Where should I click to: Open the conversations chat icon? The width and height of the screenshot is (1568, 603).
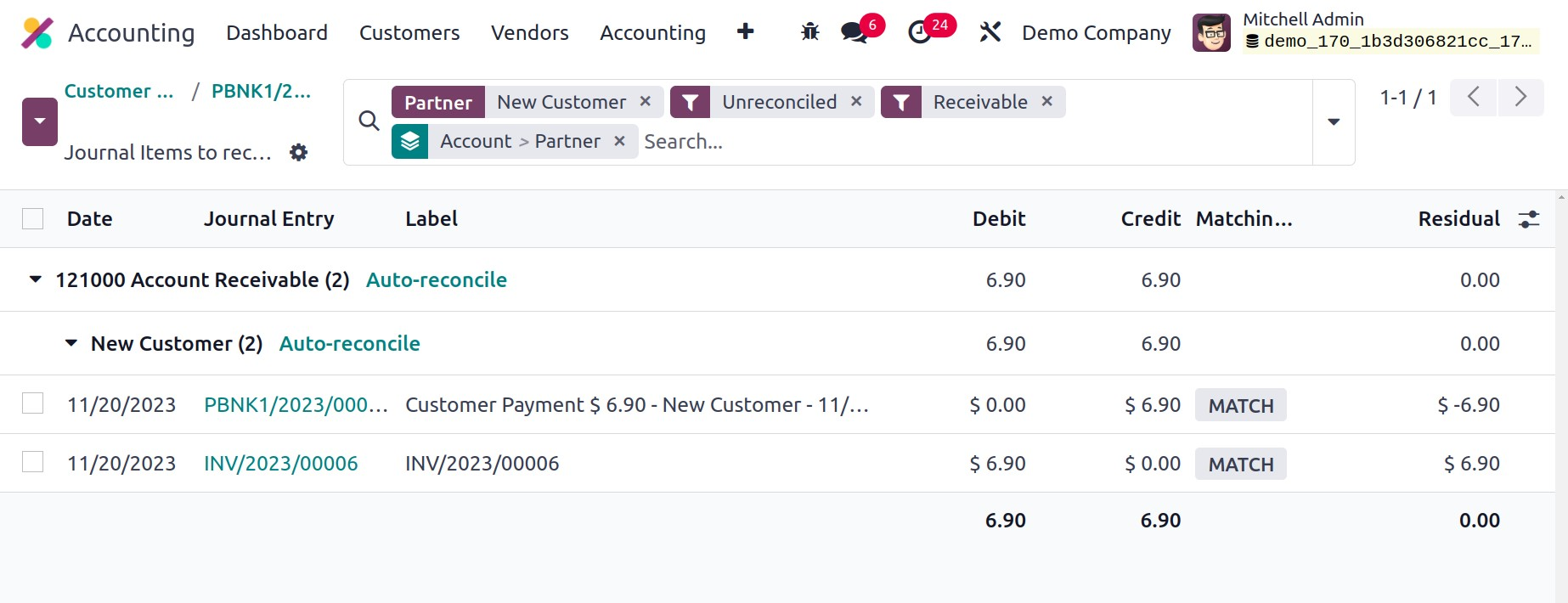point(853,32)
